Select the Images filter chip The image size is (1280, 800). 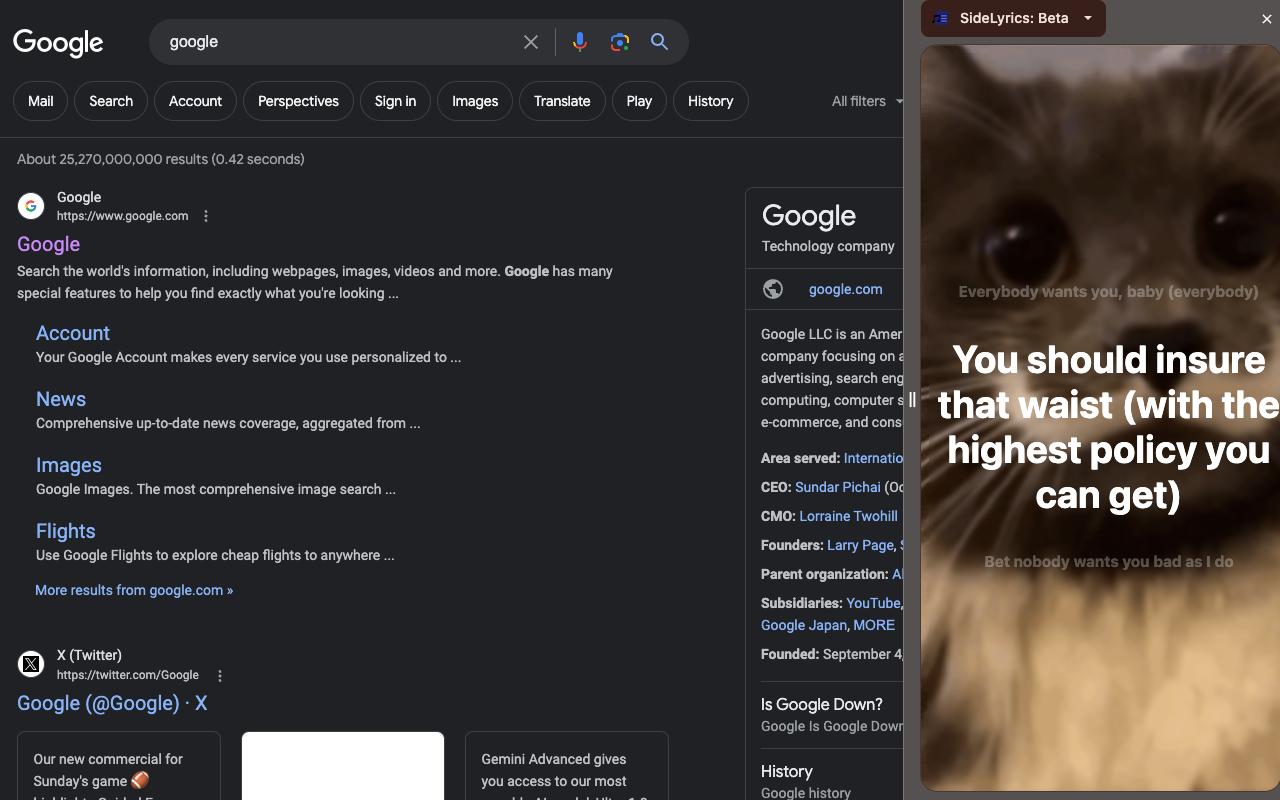[x=475, y=101]
